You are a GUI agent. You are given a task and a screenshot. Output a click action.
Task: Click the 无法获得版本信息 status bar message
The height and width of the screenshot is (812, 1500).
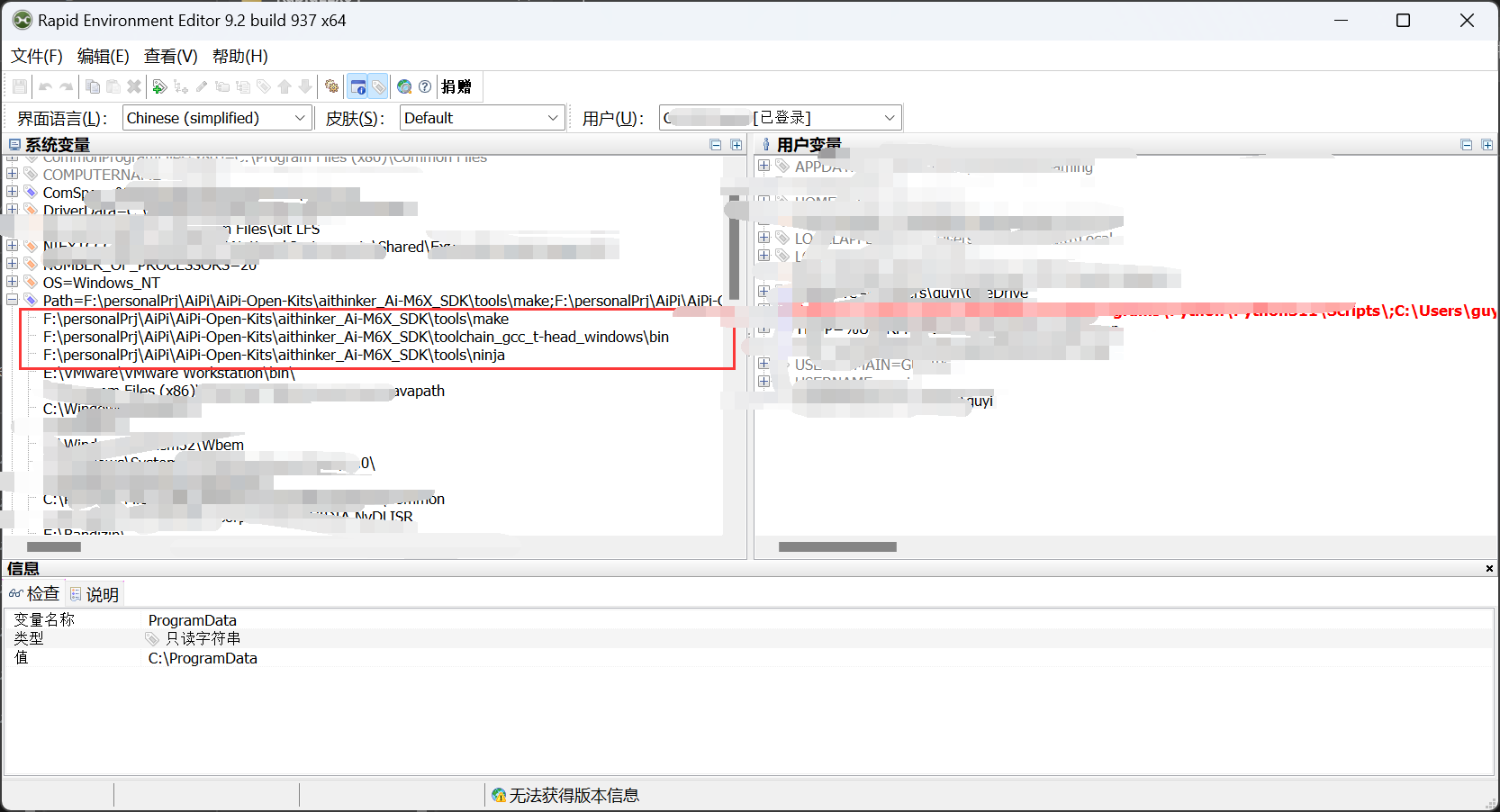(x=574, y=795)
